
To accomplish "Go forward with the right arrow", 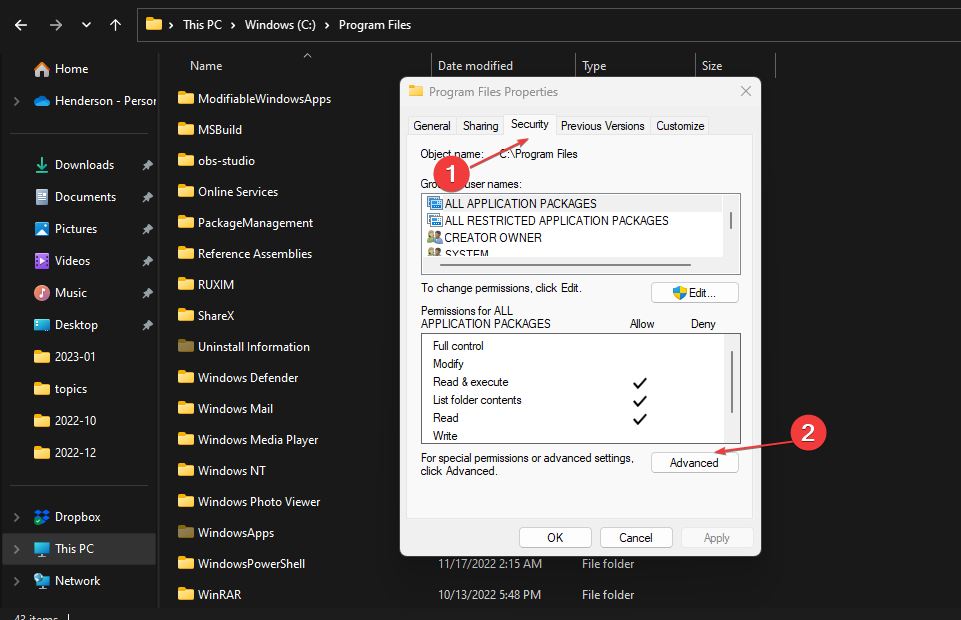I will 56,25.
